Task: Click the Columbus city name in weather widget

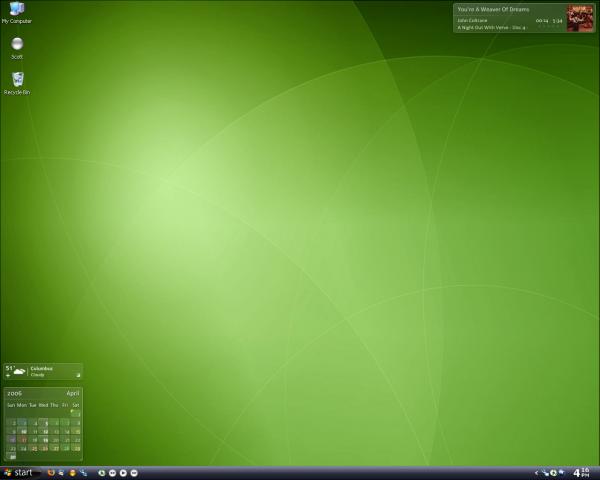Action: pos(41,369)
